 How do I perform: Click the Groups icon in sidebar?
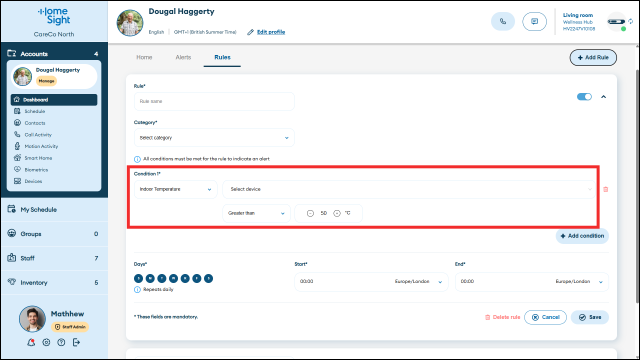tap(11, 233)
